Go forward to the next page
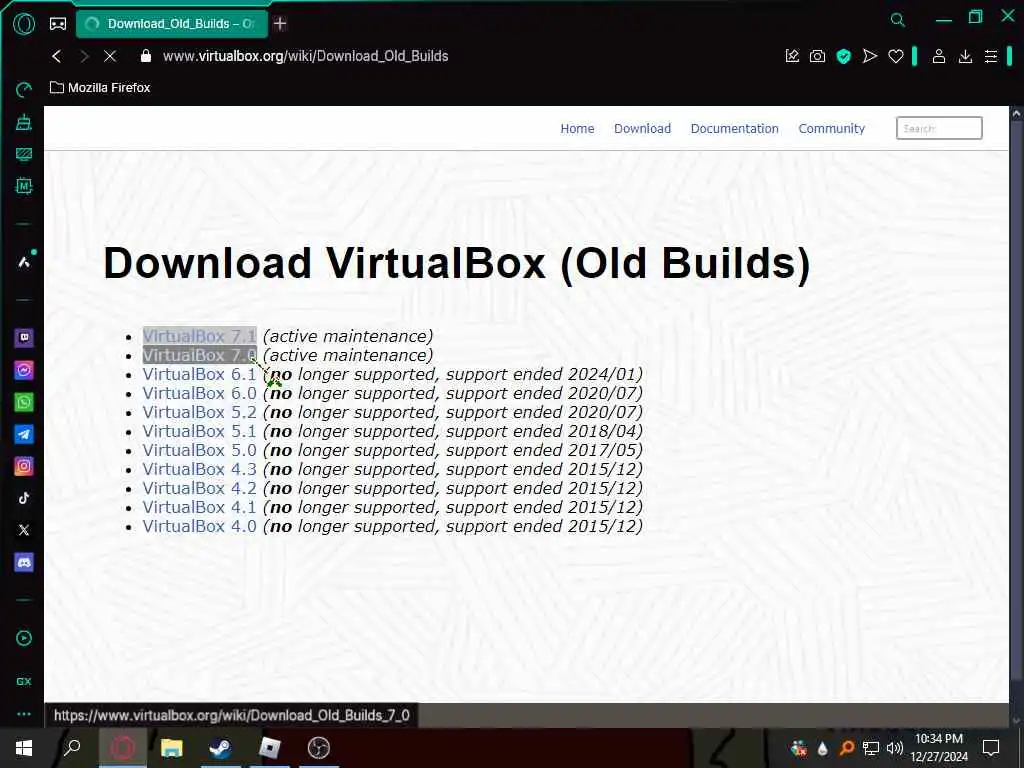1024x768 pixels. pyautogui.click(x=84, y=56)
